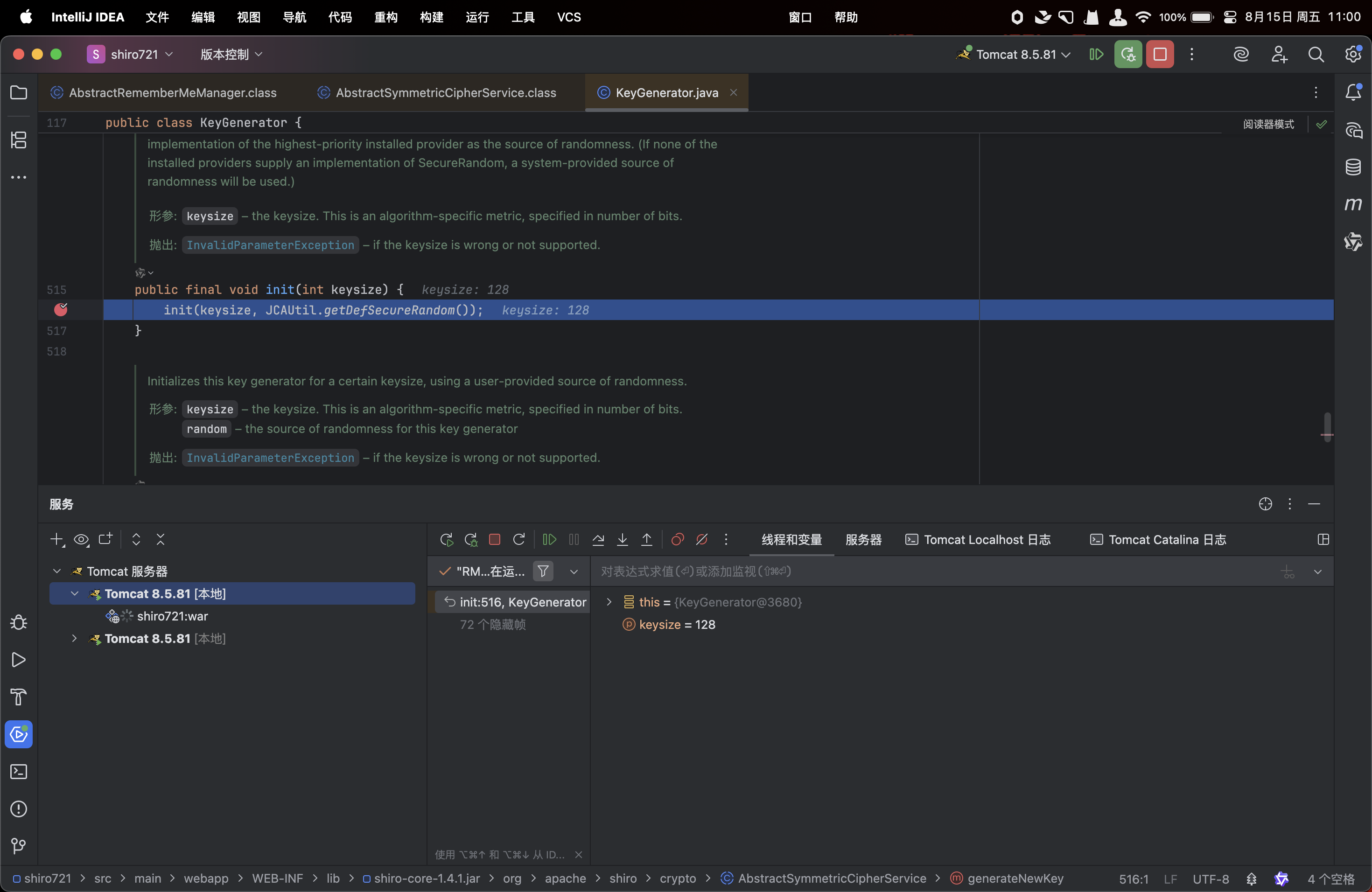Toggle the breakpoint on line 516
This screenshot has height=892, width=1372.
61,310
